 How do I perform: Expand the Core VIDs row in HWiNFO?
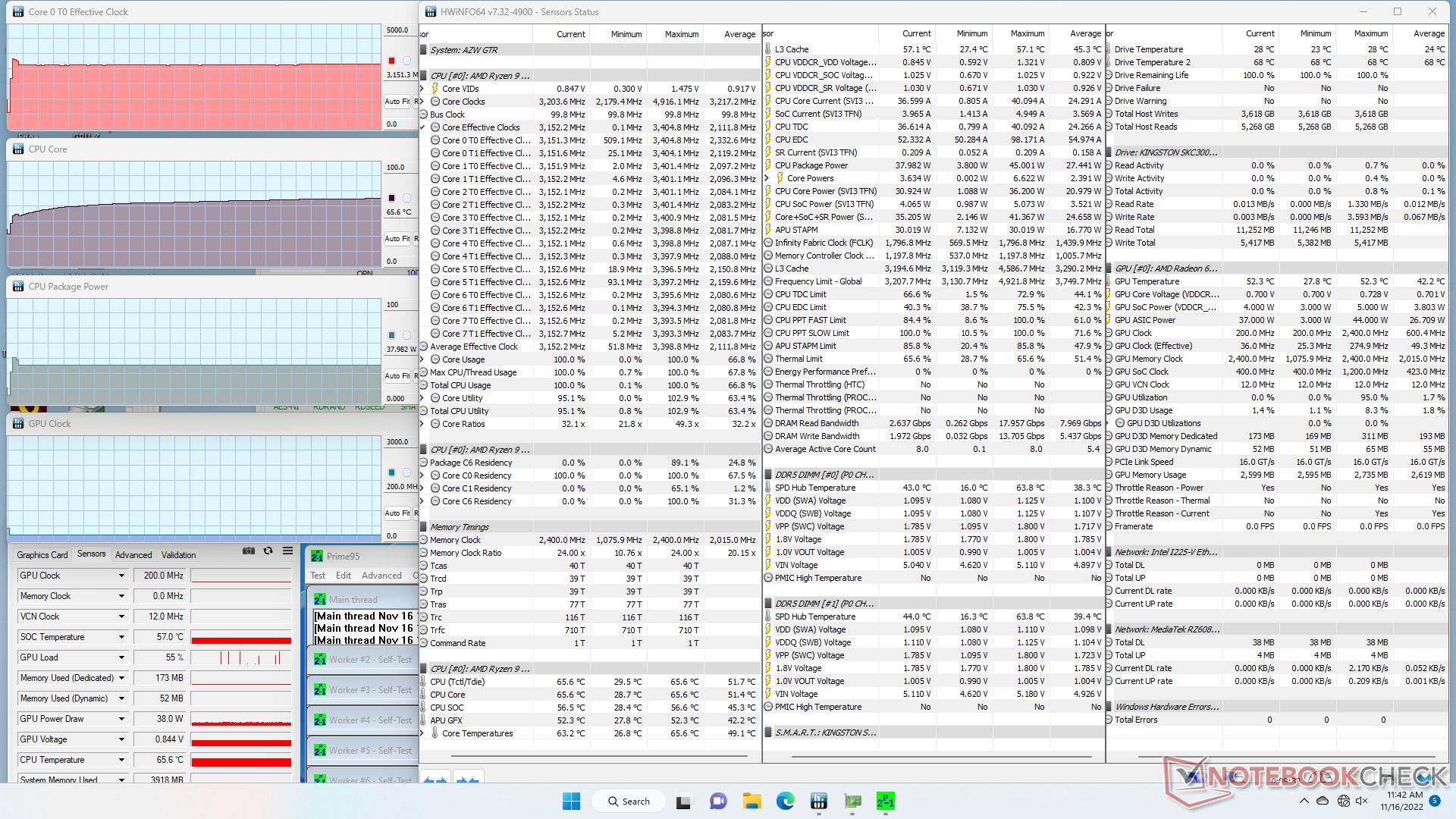[423, 89]
